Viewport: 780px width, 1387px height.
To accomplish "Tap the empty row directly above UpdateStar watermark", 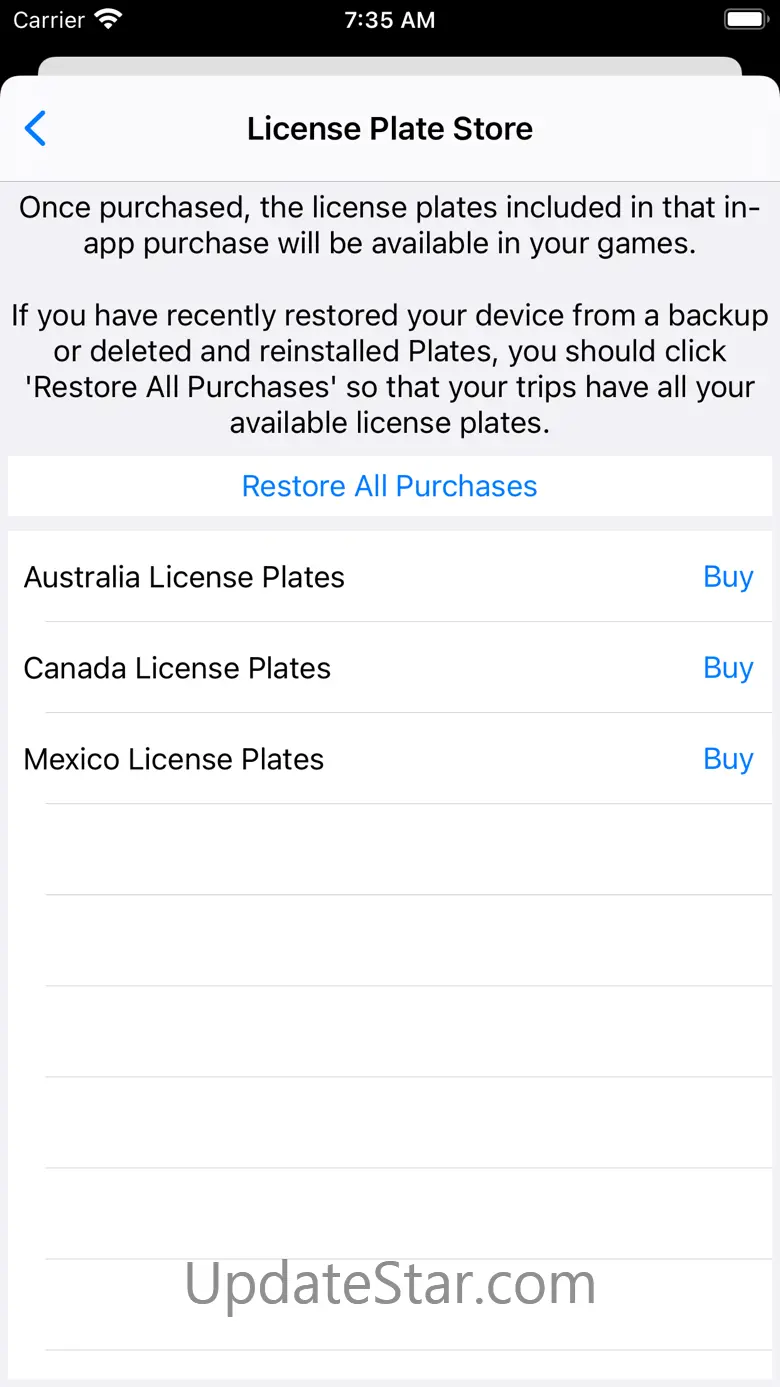I will point(390,1213).
